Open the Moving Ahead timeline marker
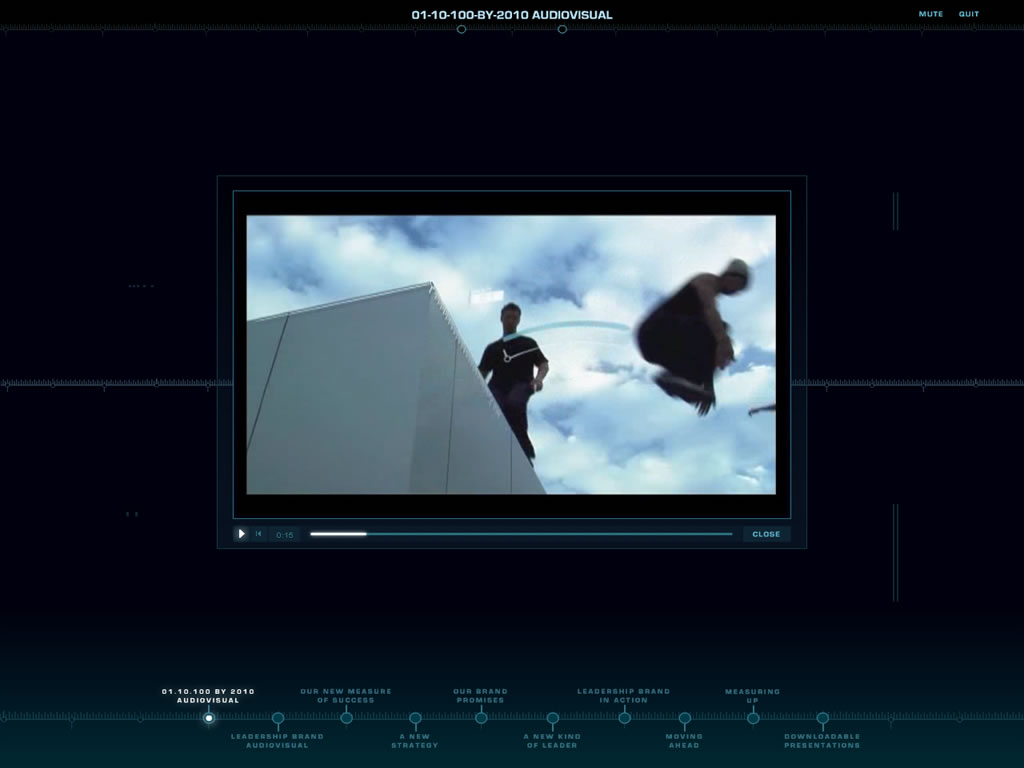The width and height of the screenshot is (1024, 768). (684, 718)
